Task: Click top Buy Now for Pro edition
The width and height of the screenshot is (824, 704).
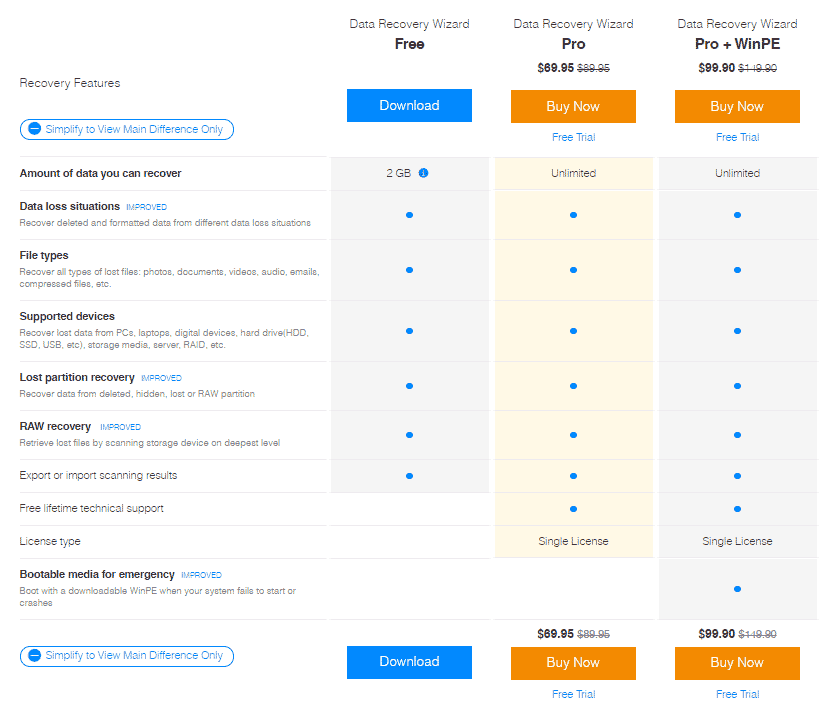Action: click(573, 106)
